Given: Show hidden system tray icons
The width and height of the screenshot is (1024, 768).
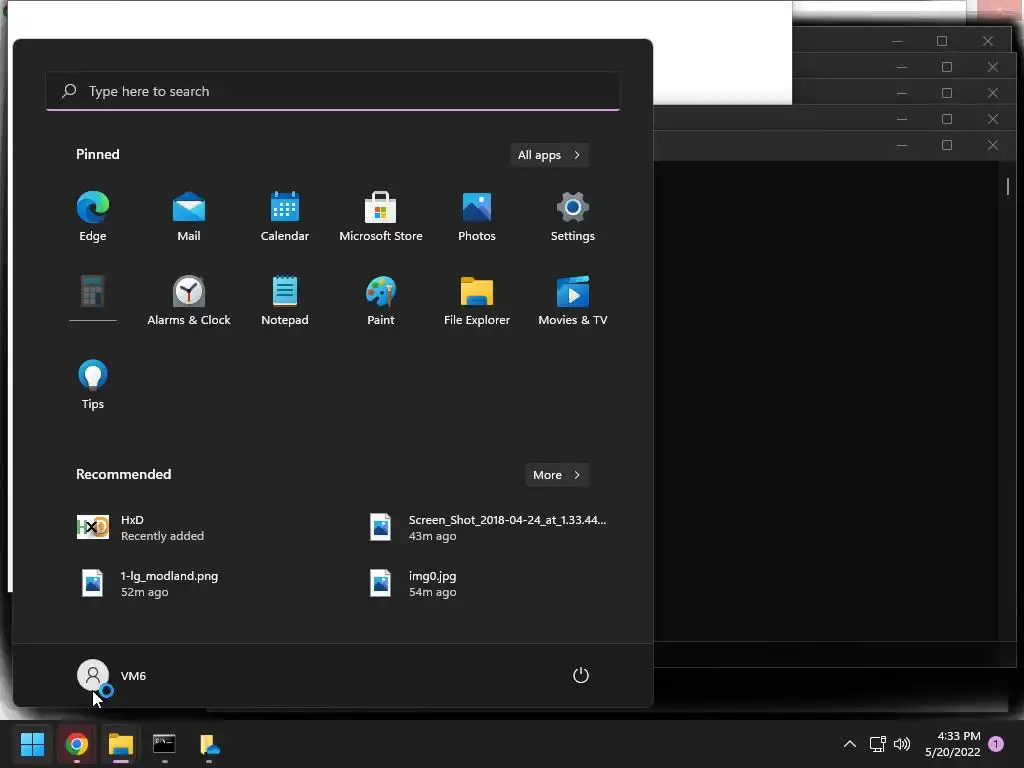Looking at the screenshot, I should click(x=850, y=744).
